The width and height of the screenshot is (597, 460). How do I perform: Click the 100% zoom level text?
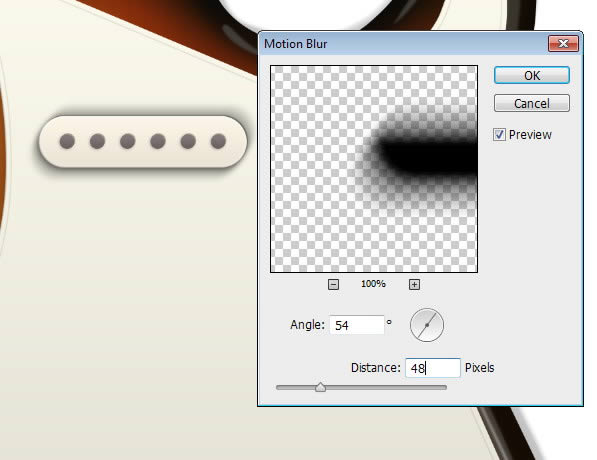(x=373, y=284)
